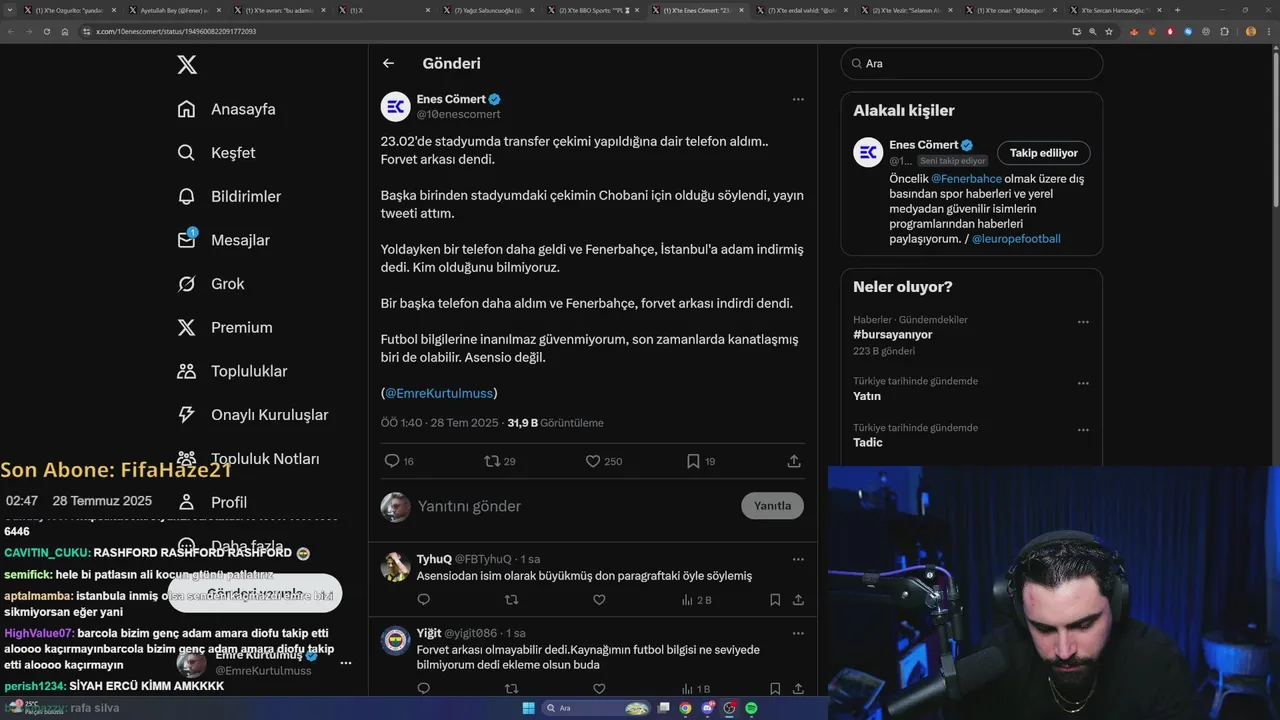Click the Yanıtla button

pos(772,506)
